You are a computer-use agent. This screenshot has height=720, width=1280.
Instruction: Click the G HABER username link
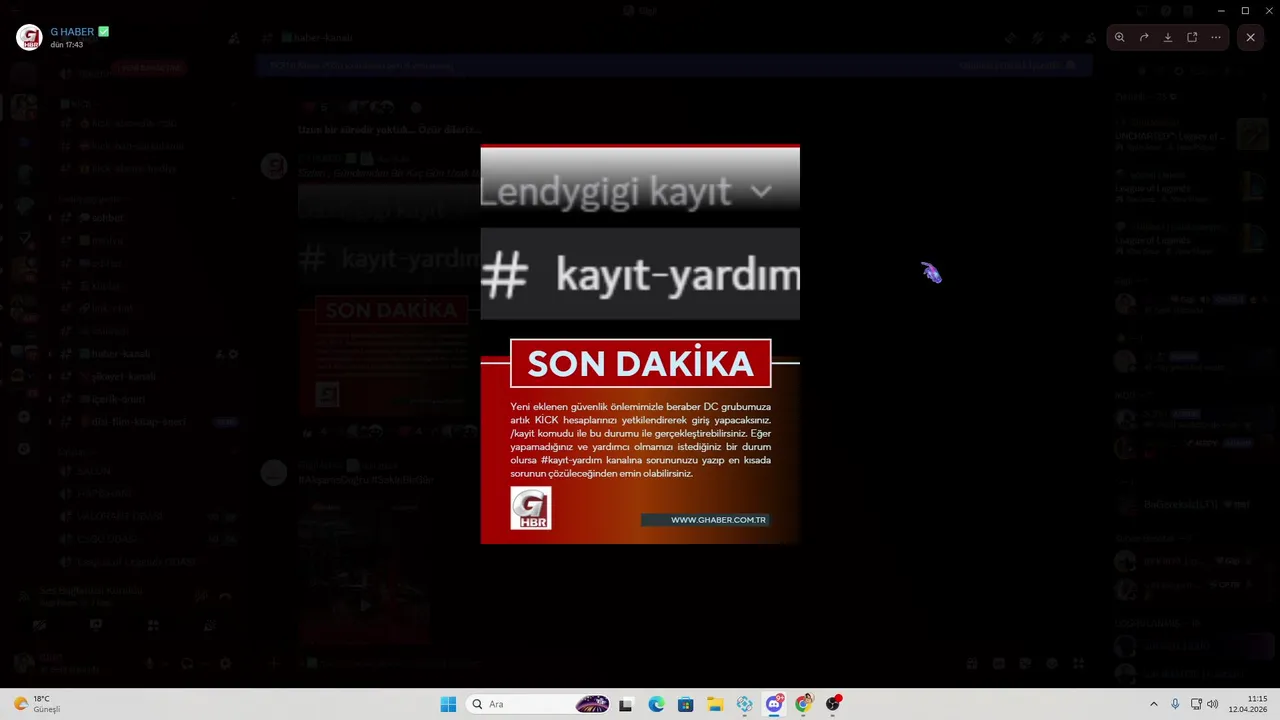click(72, 32)
